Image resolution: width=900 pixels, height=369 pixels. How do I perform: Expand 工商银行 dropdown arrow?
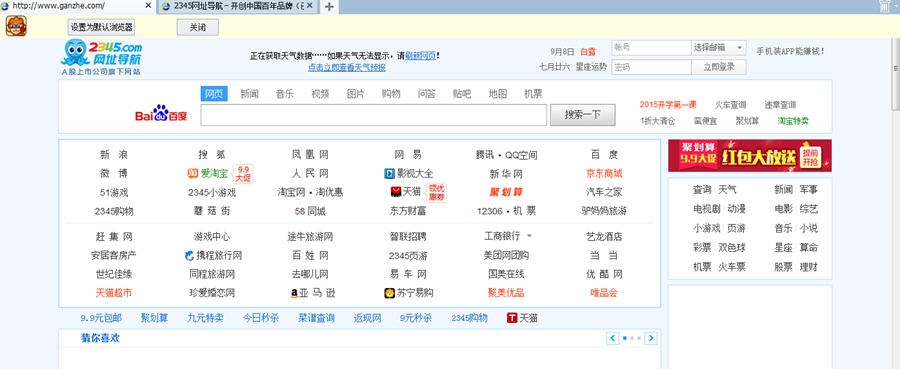point(529,236)
